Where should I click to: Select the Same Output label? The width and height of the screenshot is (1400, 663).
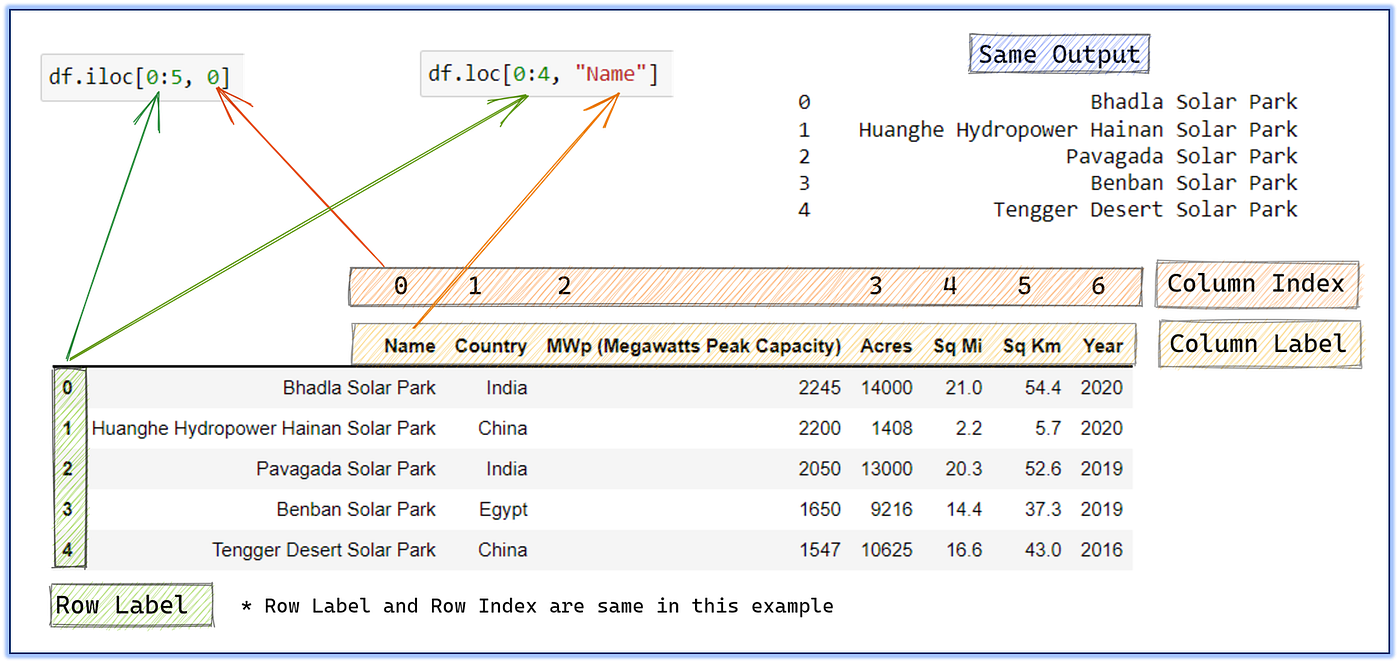click(1058, 54)
